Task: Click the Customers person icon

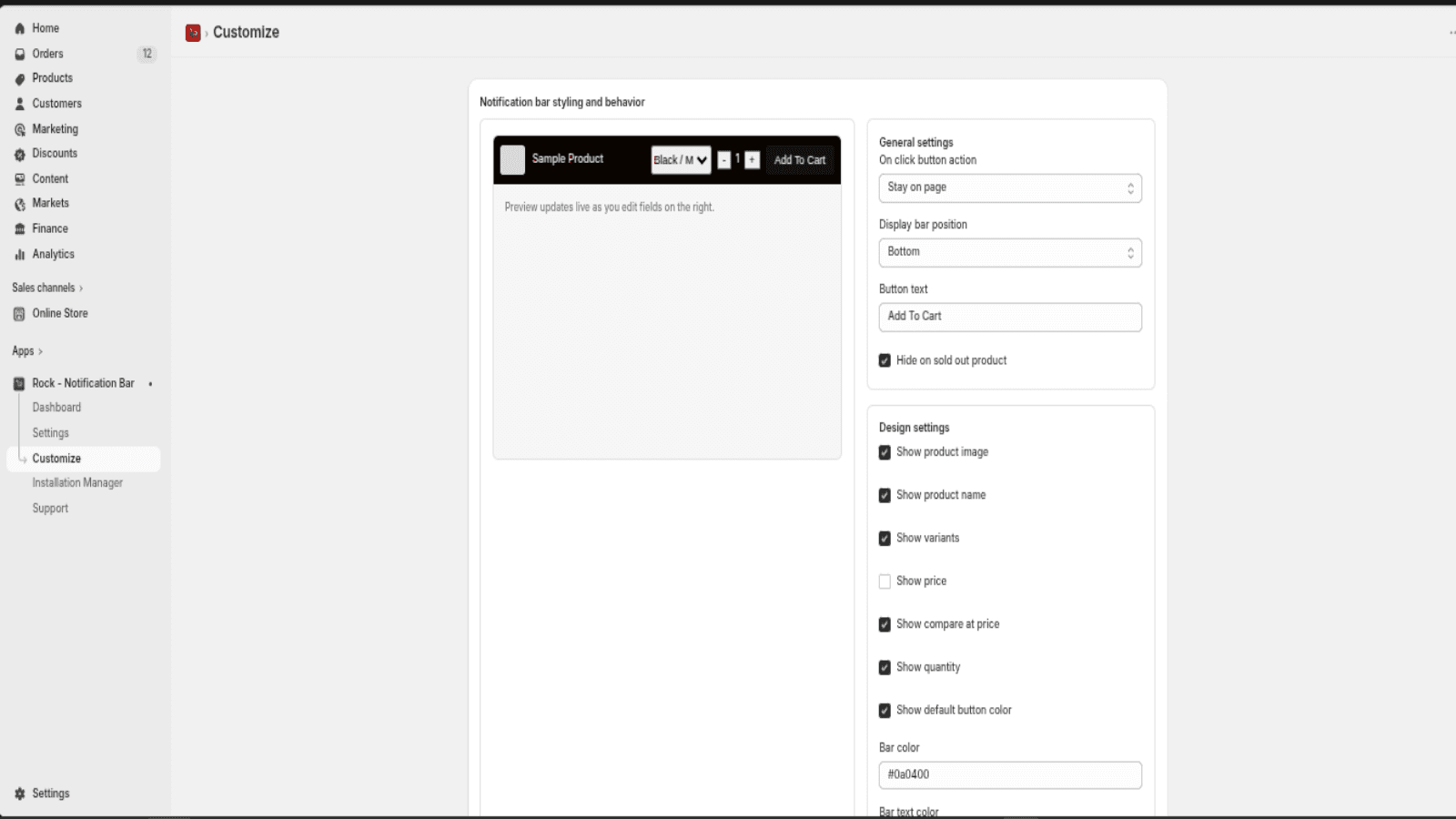Action: pos(20,105)
